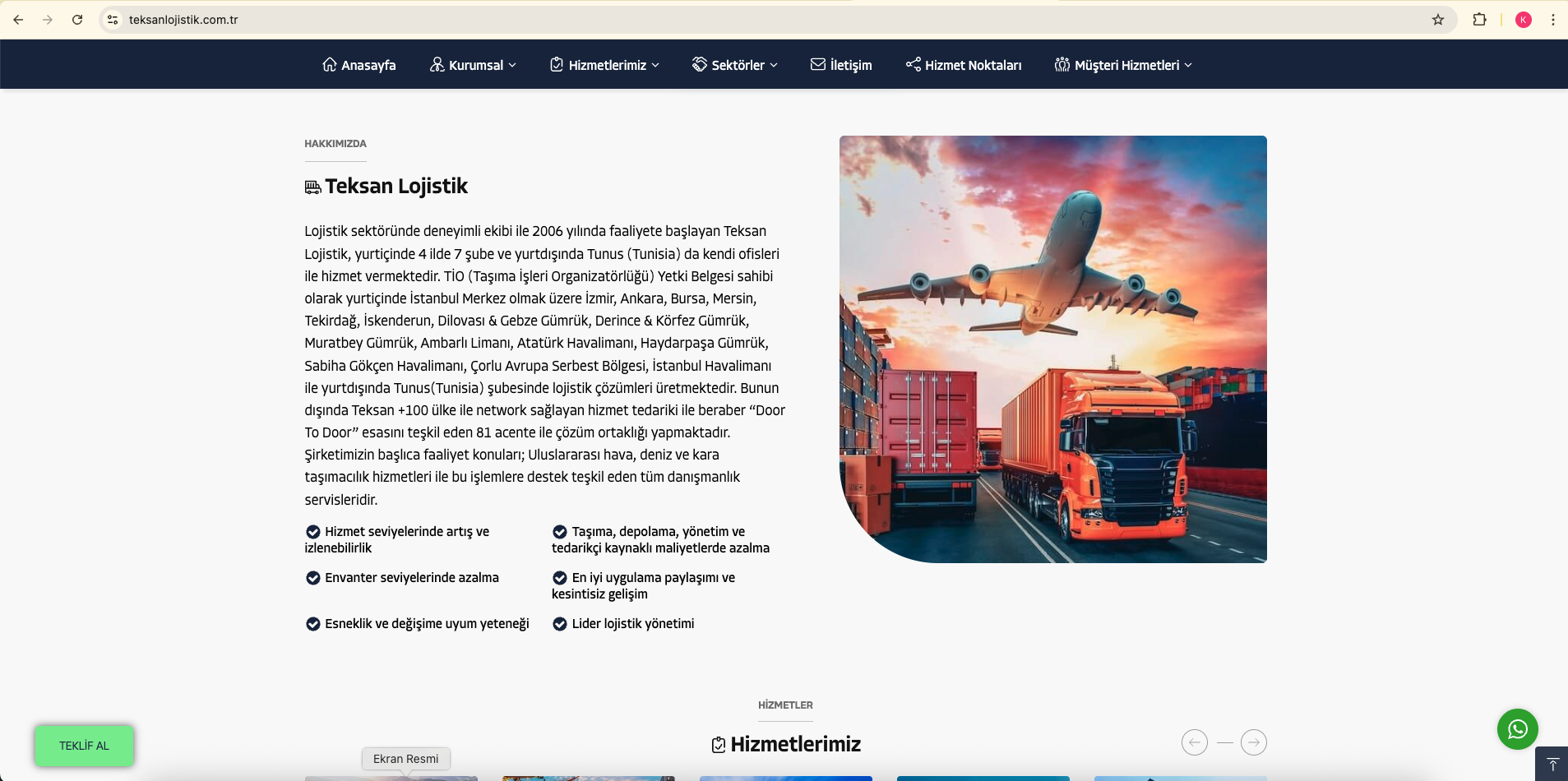Click the HİZMETLER section label

point(785,705)
